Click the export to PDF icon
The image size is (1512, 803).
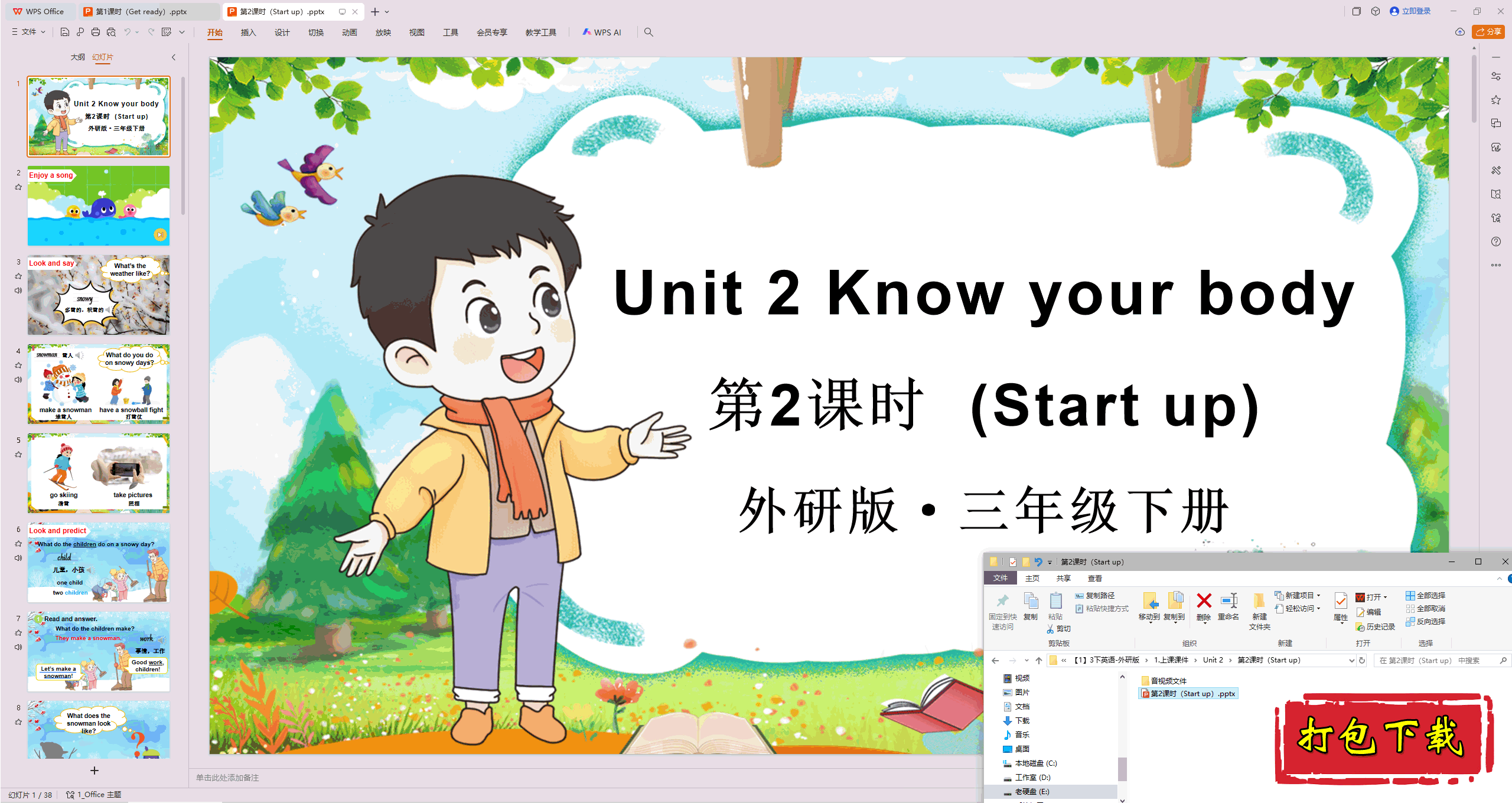coord(80,32)
